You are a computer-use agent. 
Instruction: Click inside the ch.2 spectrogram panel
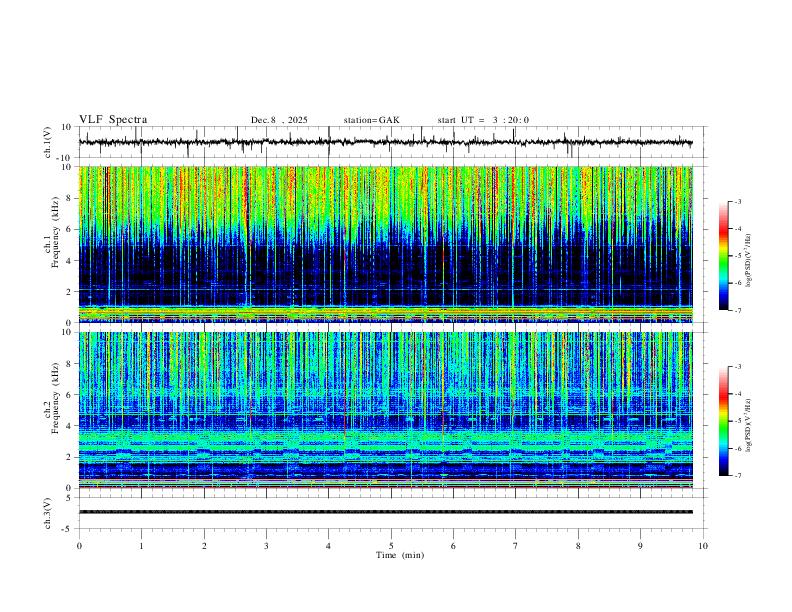pyautogui.click(x=385, y=410)
